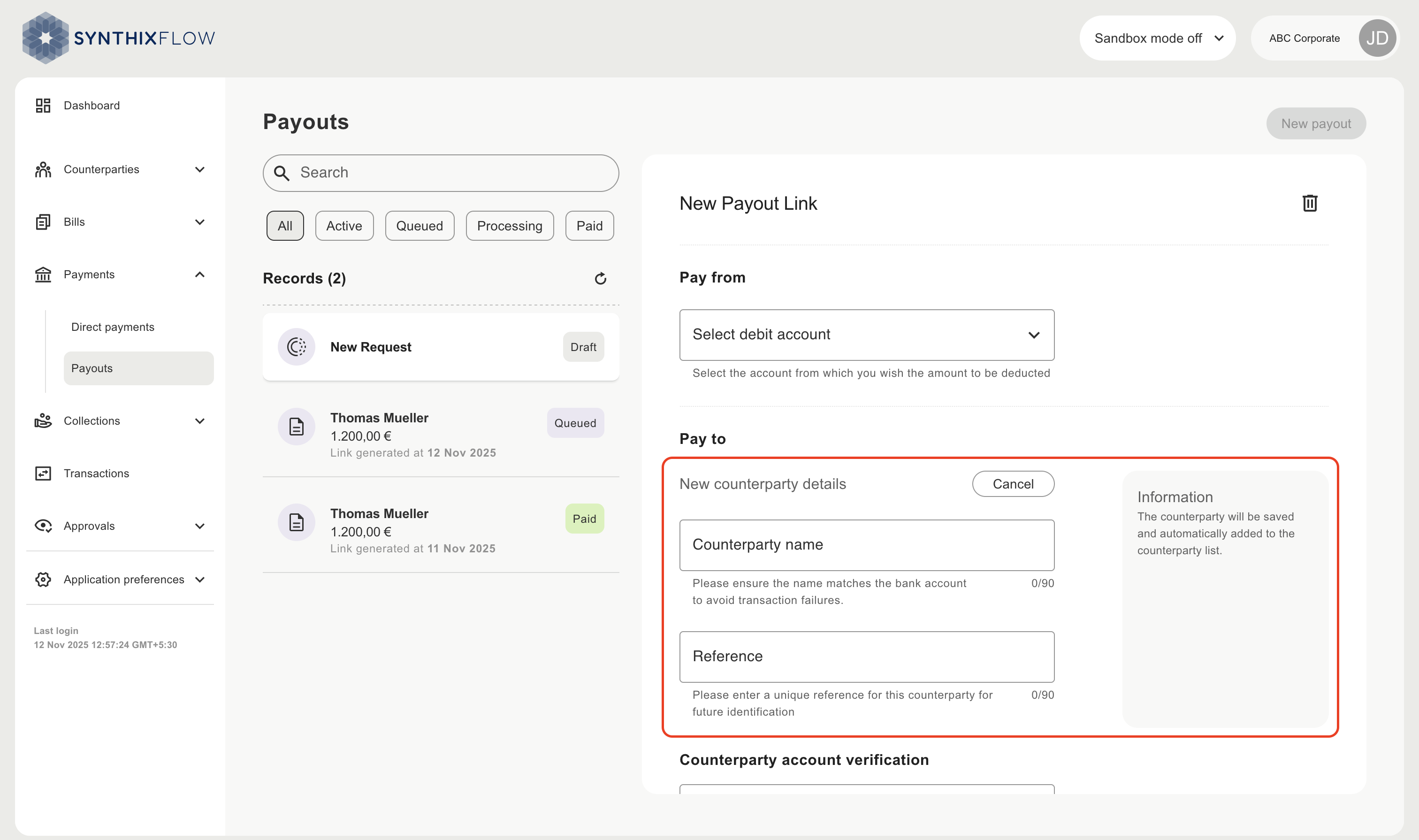
Task: Click the Approvals eye icon
Action: 43,526
